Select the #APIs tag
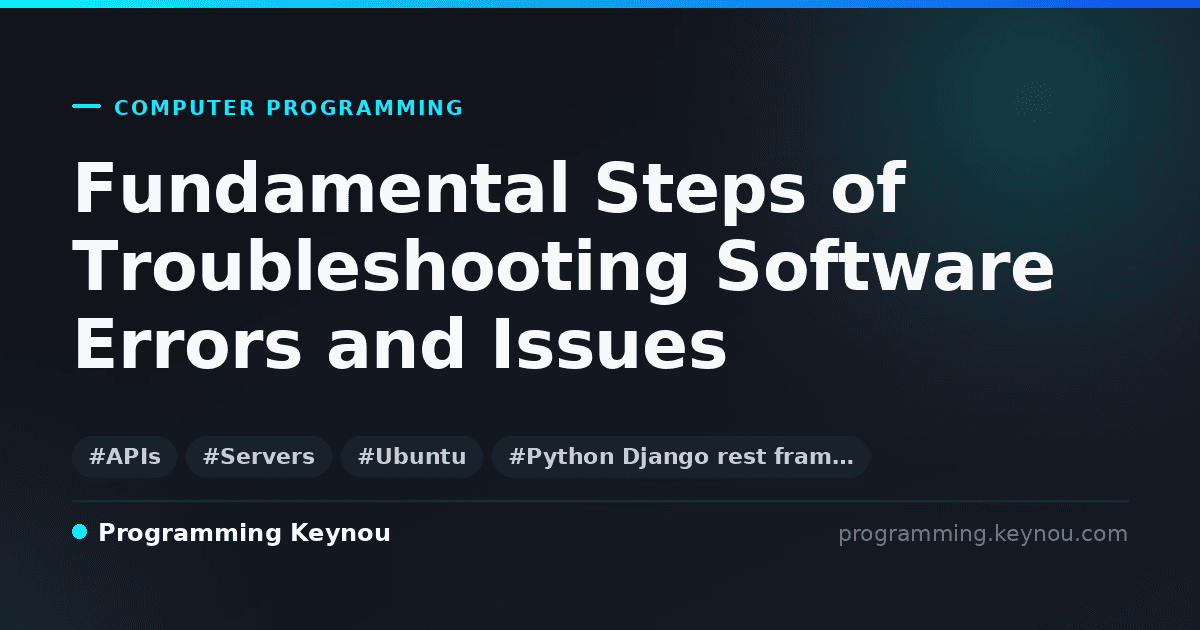 tap(125, 457)
